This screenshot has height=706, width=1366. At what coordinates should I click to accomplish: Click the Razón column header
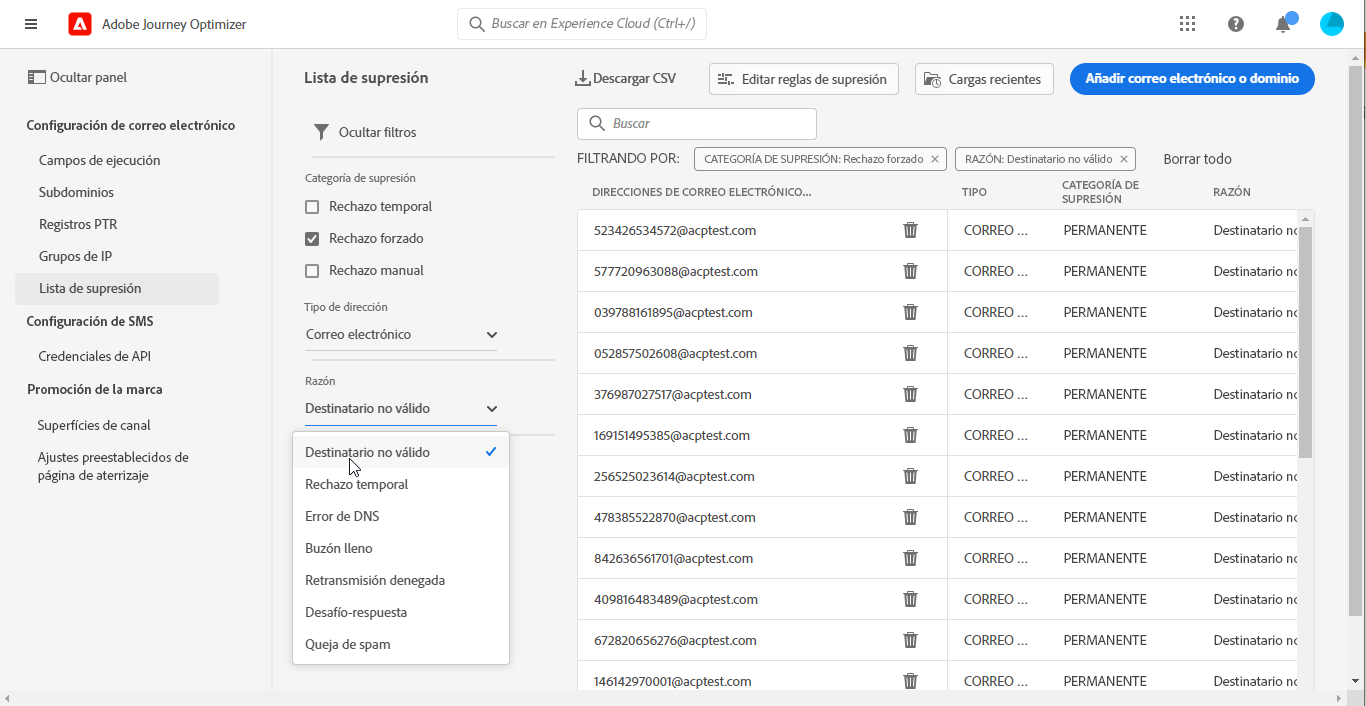pyautogui.click(x=1231, y=192)
